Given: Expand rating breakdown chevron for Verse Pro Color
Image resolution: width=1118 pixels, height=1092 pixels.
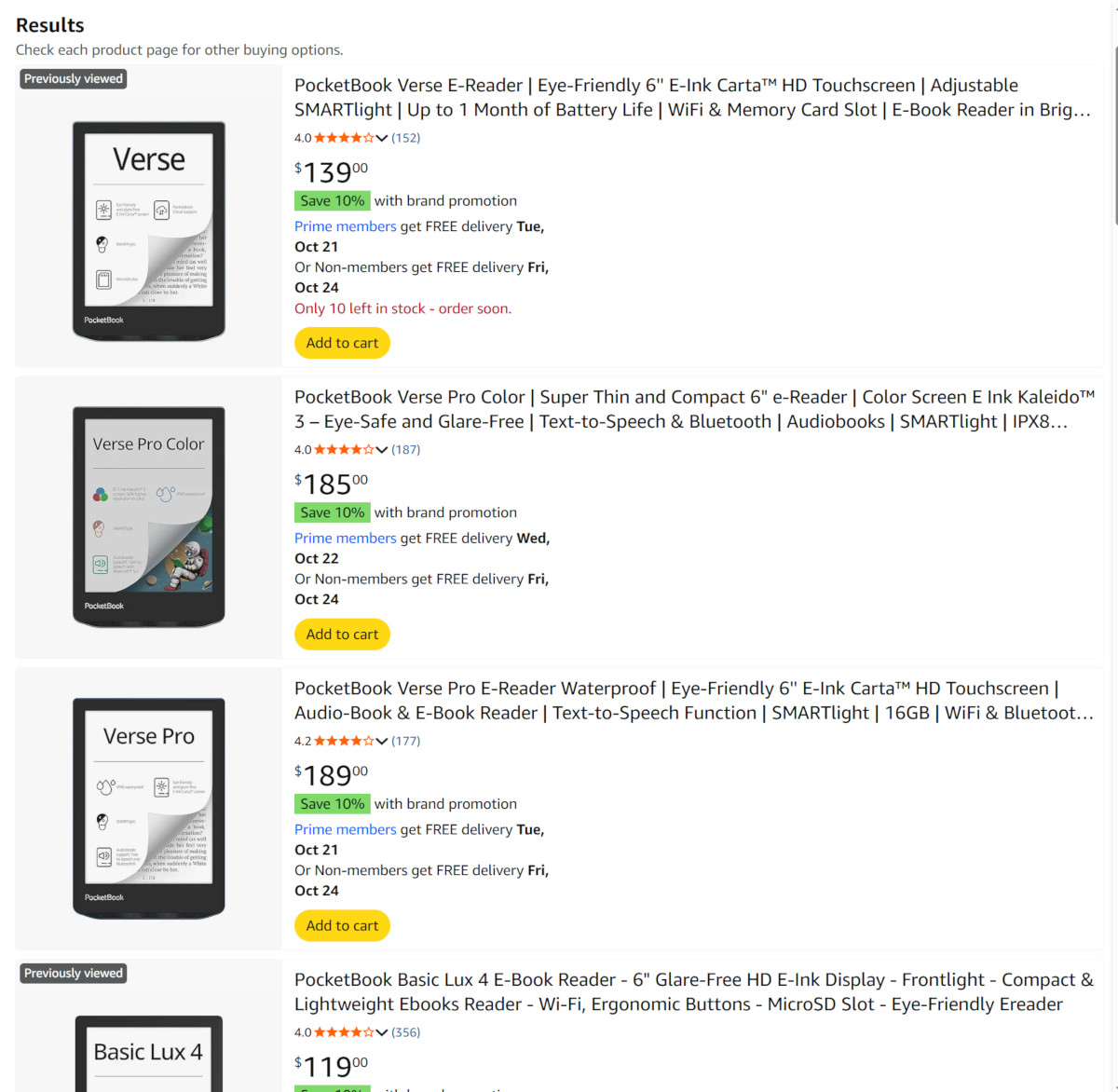Looking at the screenshot, I should [x=382, y=450].
